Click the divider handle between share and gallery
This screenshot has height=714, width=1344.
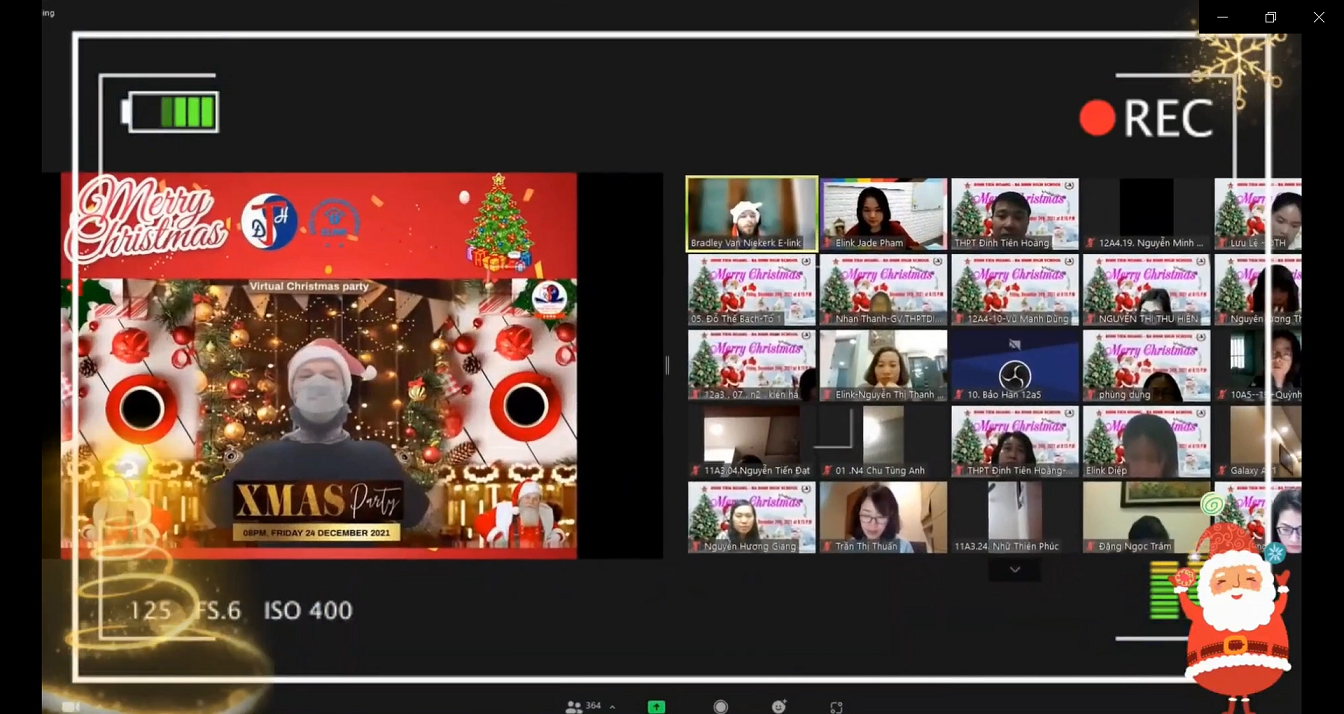point(667,365)
